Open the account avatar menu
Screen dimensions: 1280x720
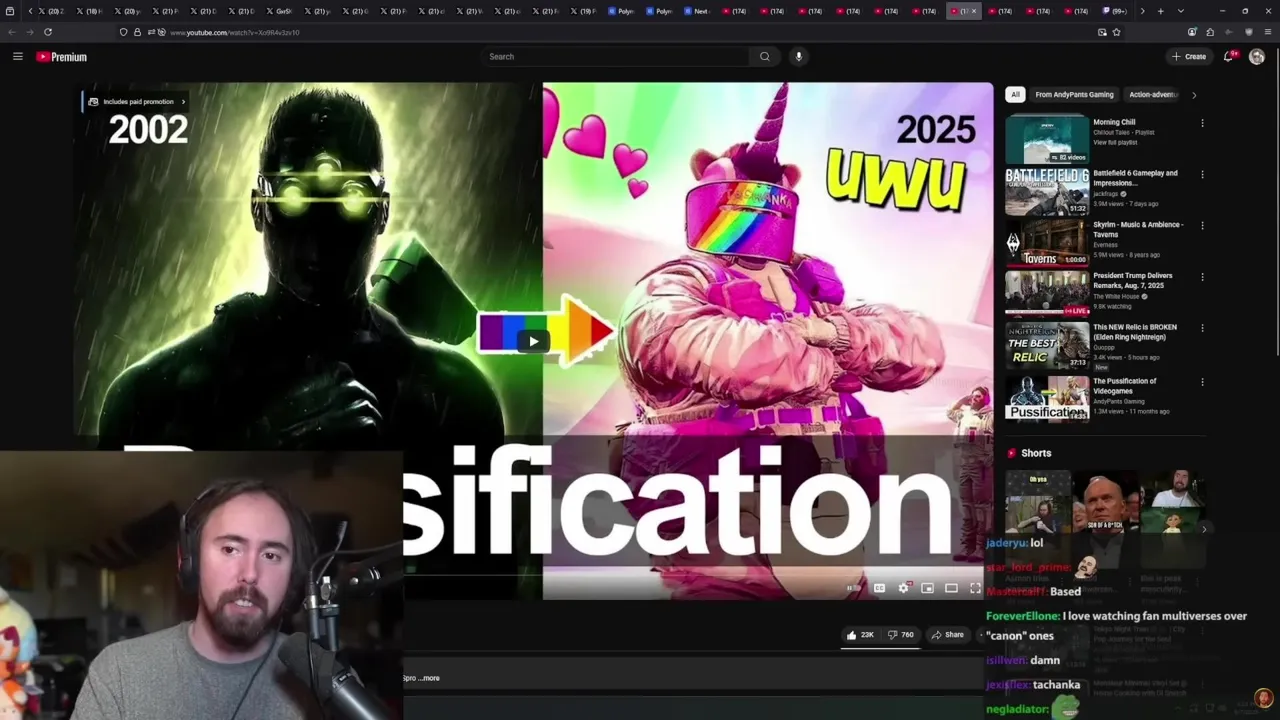(x=1257, y=57)
